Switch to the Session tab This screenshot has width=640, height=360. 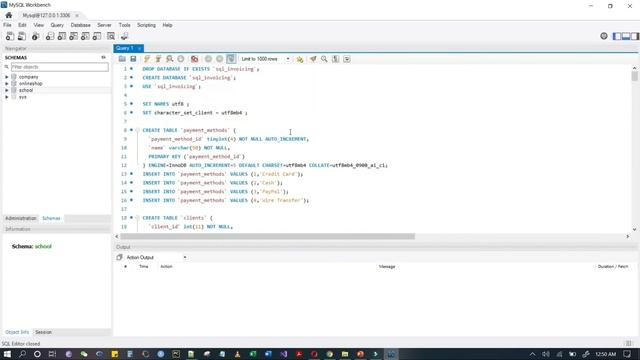point(43,332)
